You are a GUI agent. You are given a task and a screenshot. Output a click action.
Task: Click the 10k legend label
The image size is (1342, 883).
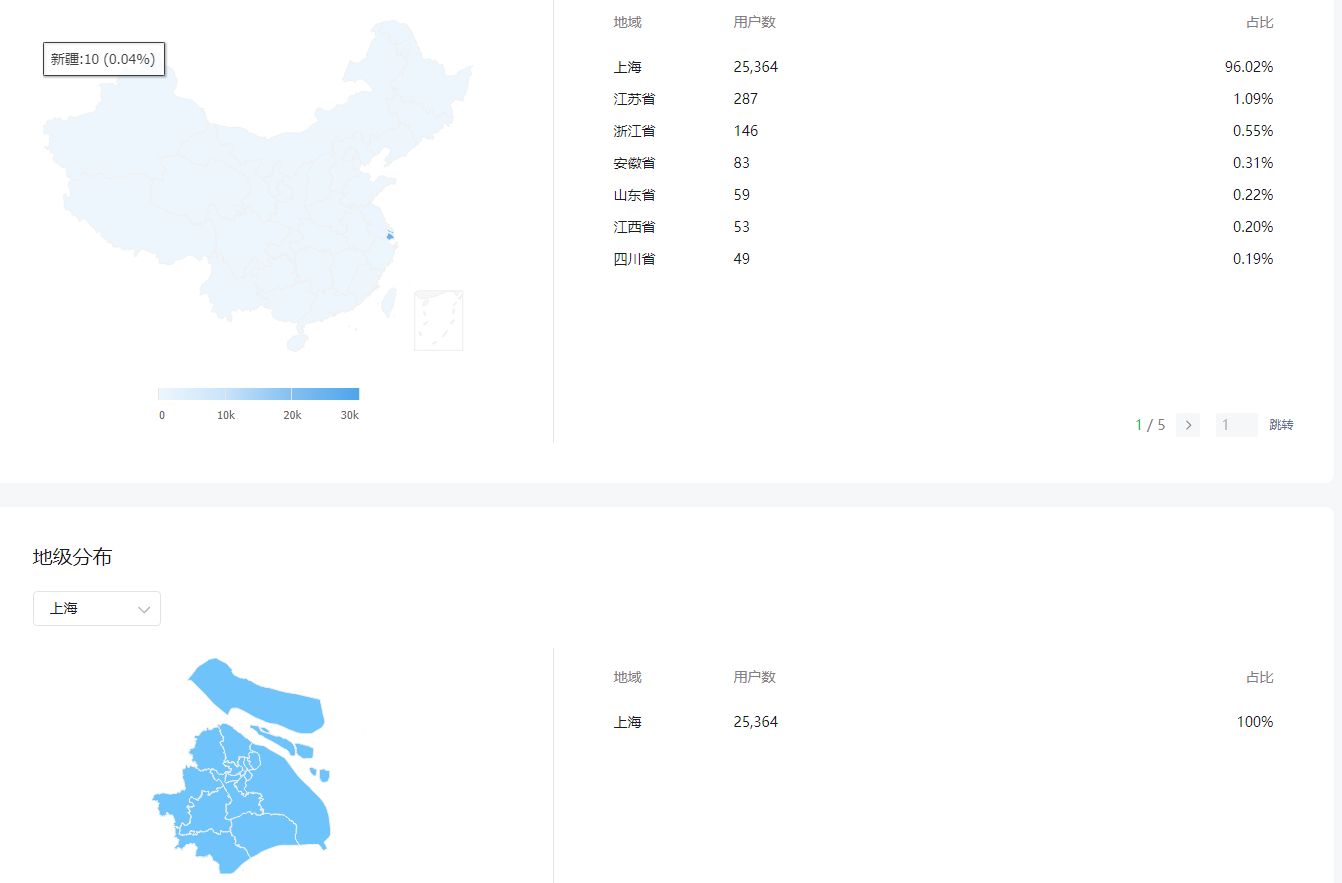pos(226,415)
